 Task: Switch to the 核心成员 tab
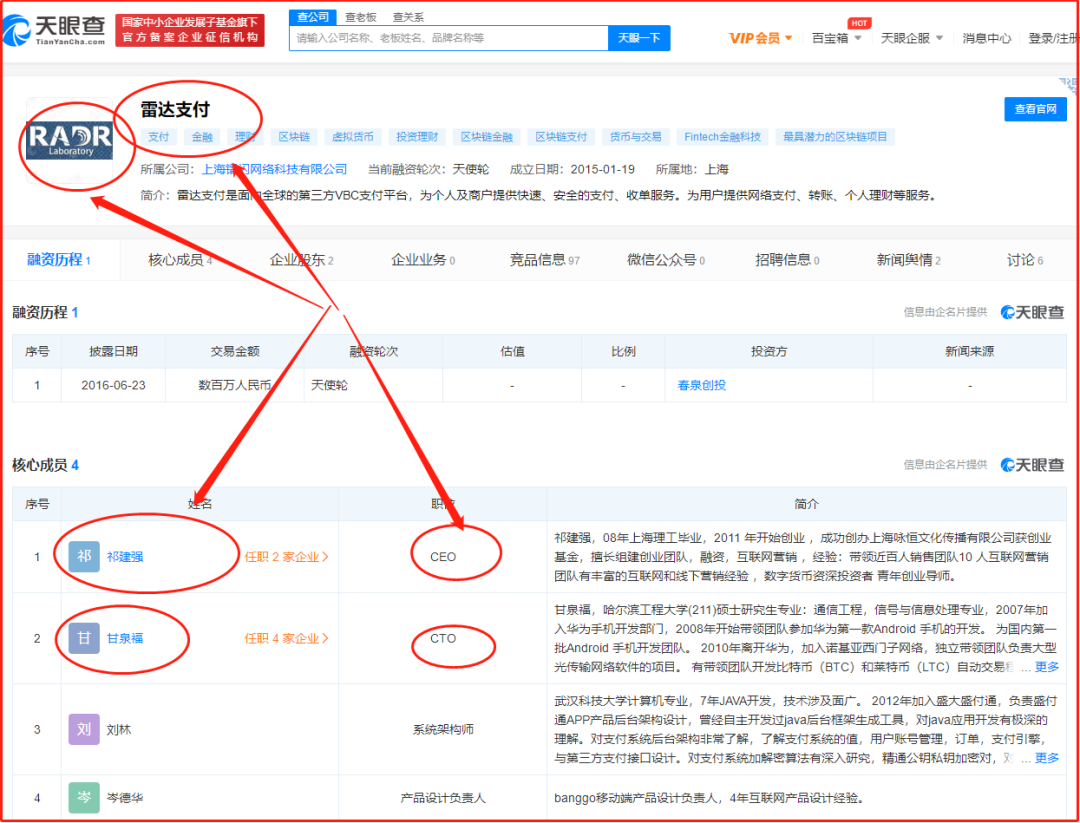point(180,260)
